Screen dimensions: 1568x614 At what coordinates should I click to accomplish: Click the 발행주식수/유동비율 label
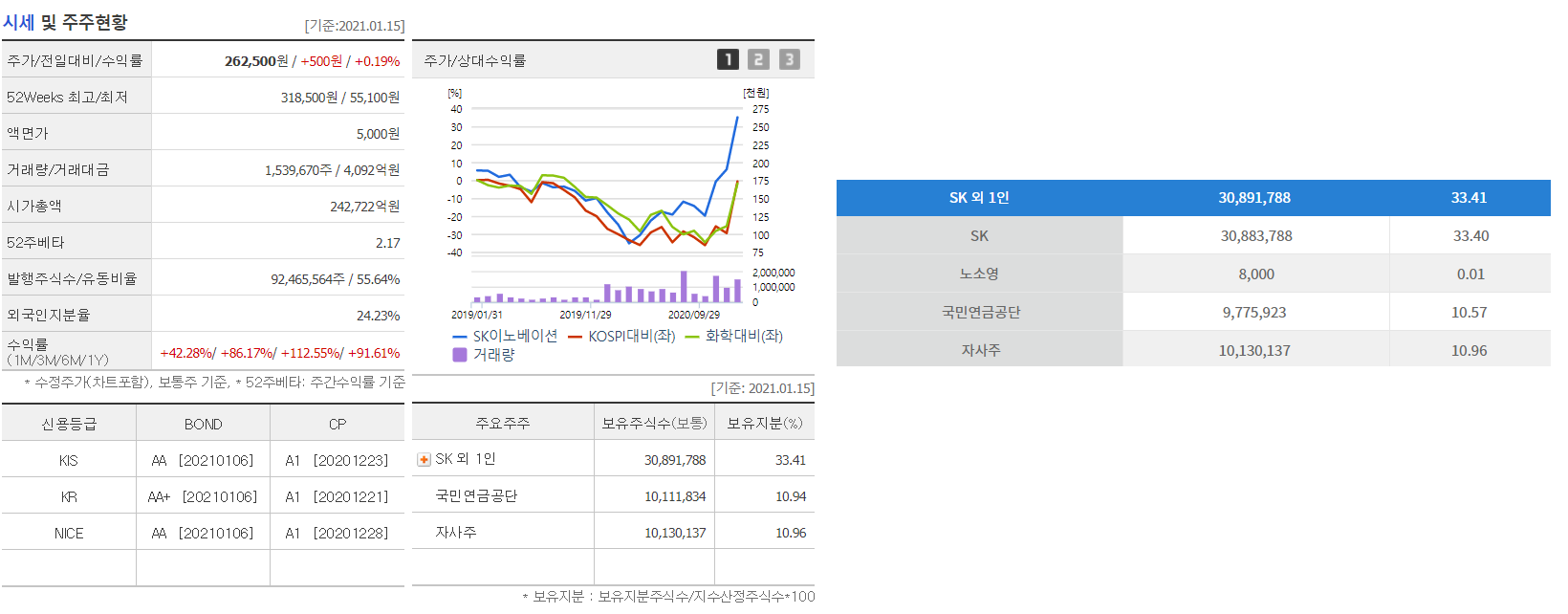coord(72,279)
